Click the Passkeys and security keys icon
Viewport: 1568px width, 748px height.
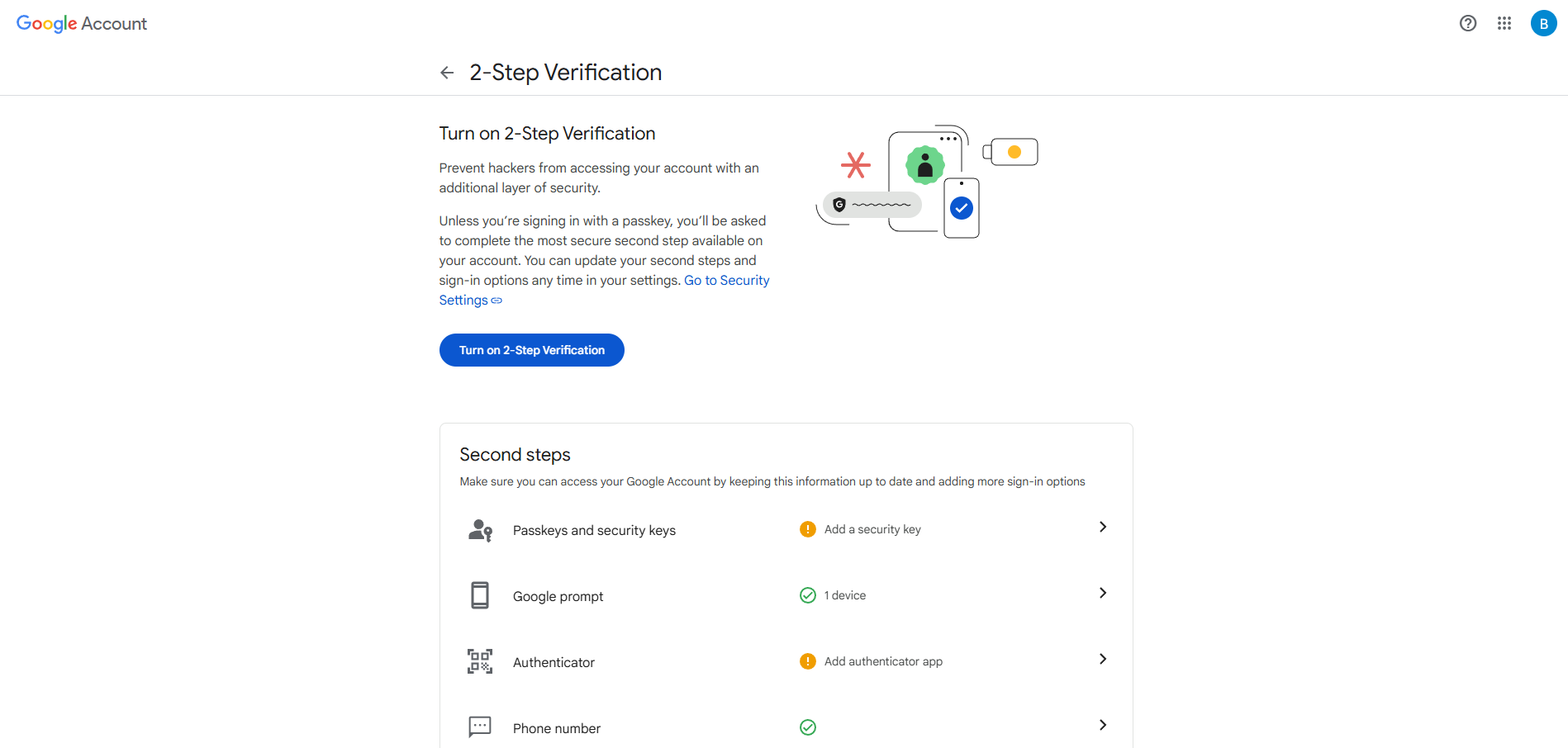tap(480, 530)
